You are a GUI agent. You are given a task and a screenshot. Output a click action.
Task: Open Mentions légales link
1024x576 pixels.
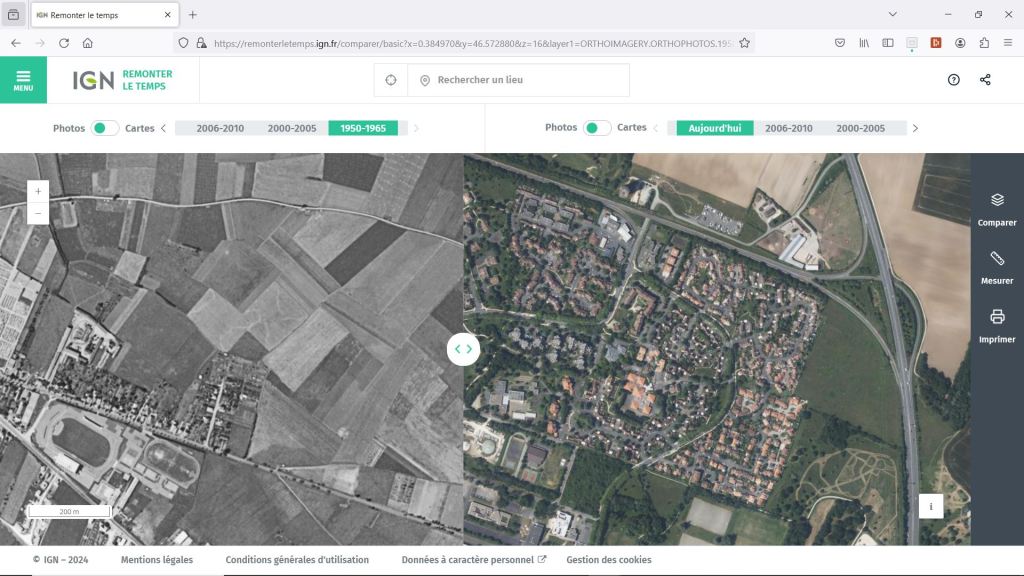tap(157, 560)
